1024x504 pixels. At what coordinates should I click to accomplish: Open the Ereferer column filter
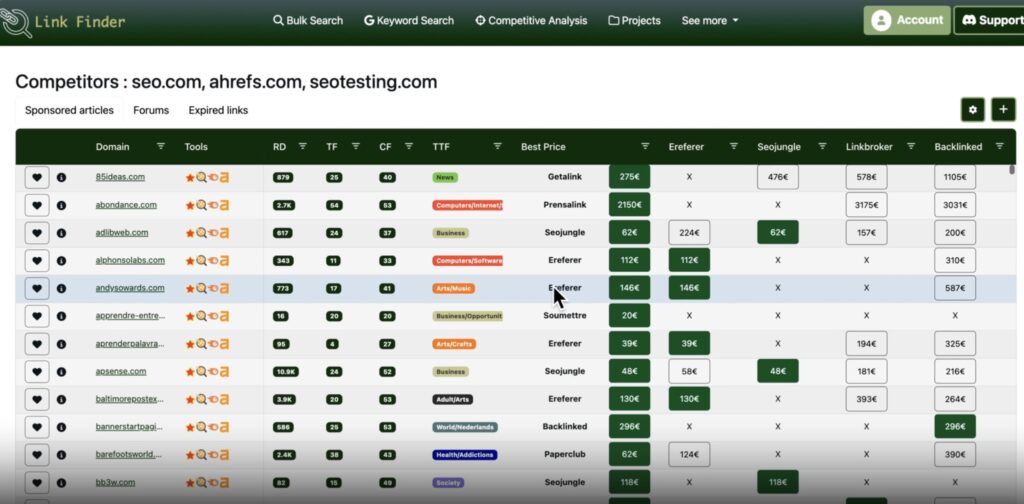pos(733,146)
